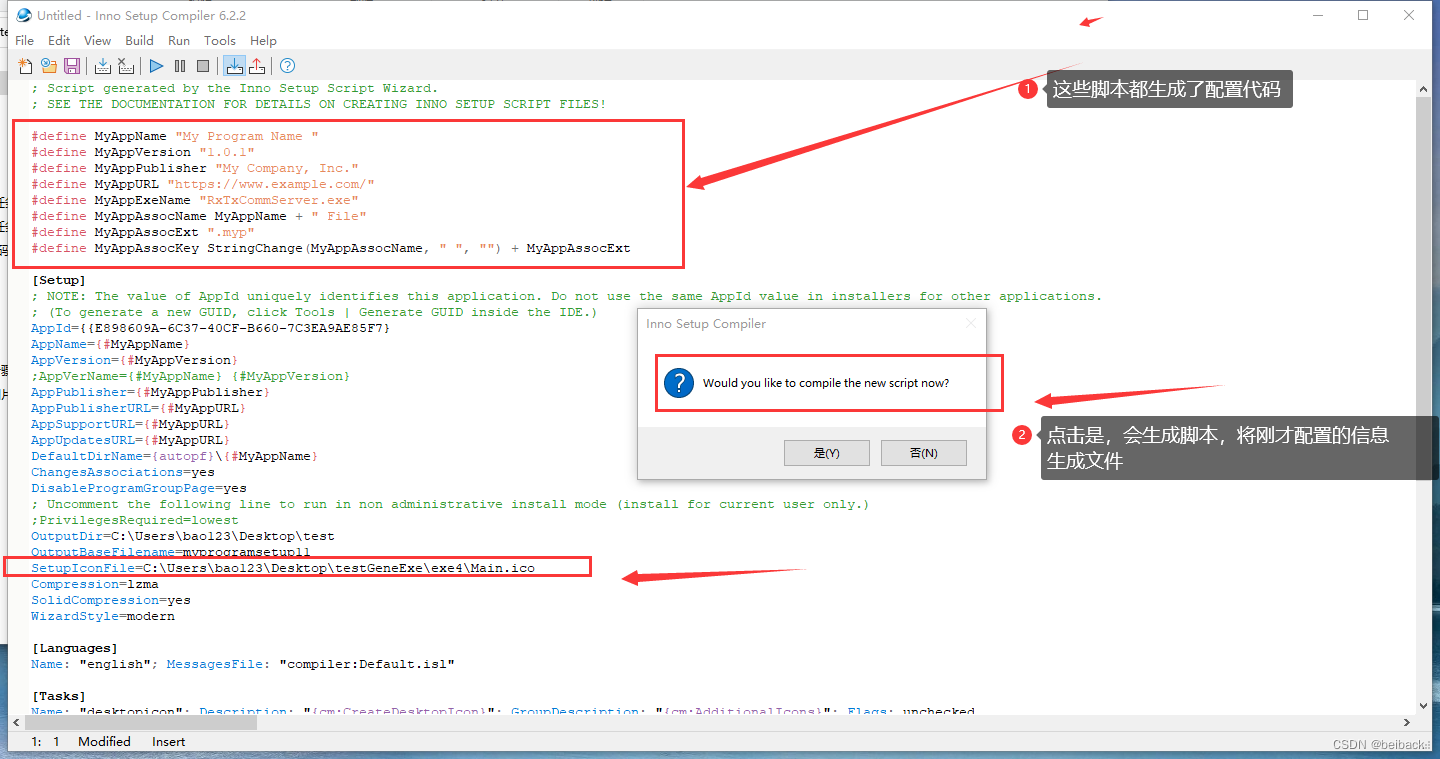Open the Edit menu
This screenshot has height=759, width=1440.
pos(59,40)
